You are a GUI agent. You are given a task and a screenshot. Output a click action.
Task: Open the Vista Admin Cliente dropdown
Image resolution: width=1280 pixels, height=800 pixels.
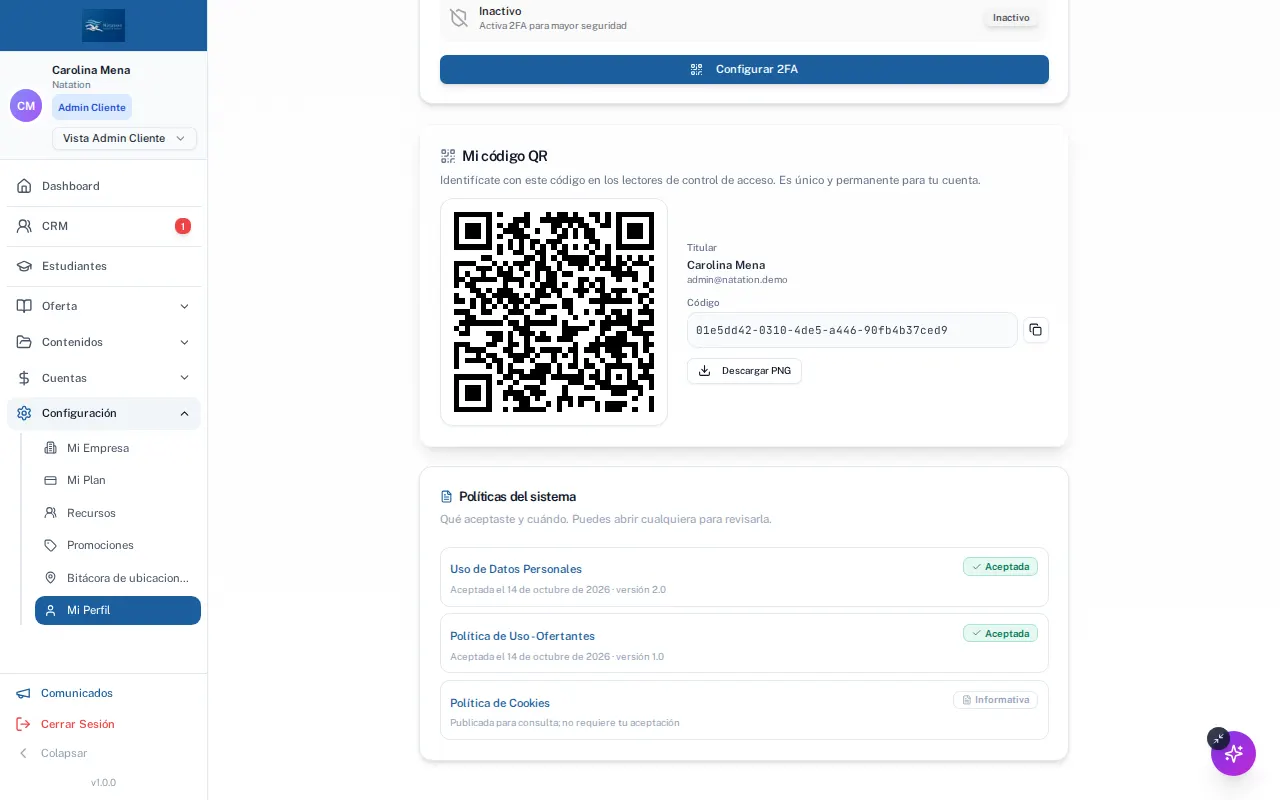pos(124,139)
